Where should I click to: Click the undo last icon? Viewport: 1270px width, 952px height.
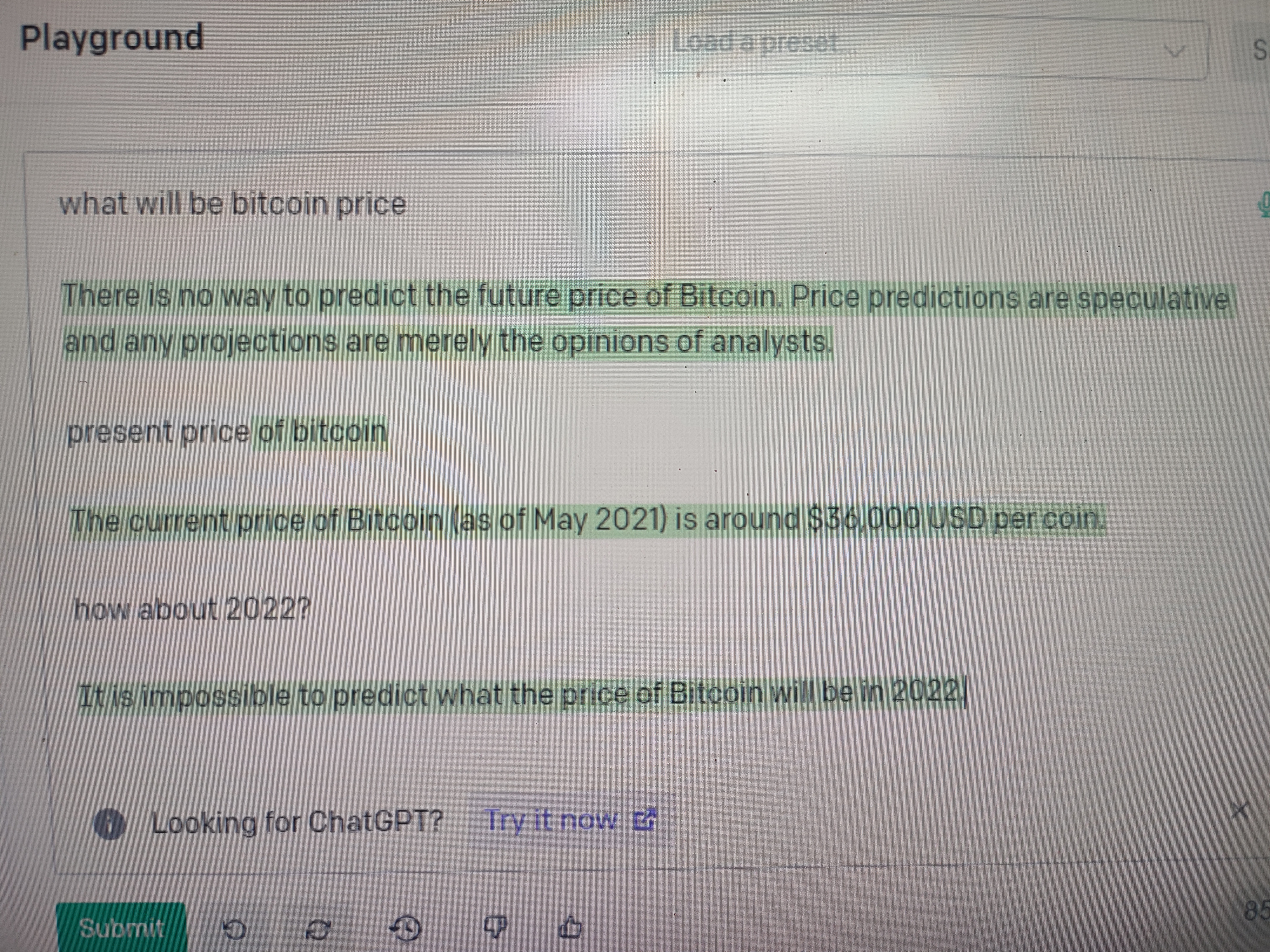[x=234, y=929]
